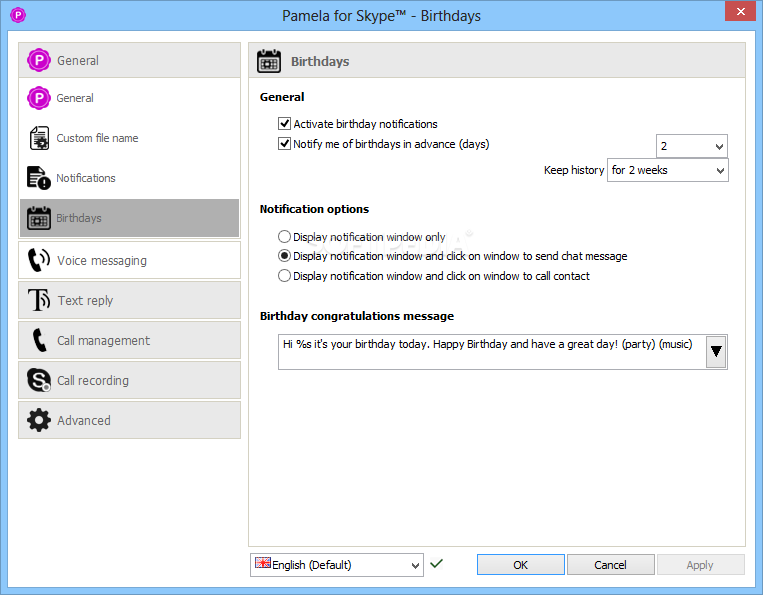763x595 pixels.
Task: Click the green checkmark beside language selector
Action: click(436, 563)
